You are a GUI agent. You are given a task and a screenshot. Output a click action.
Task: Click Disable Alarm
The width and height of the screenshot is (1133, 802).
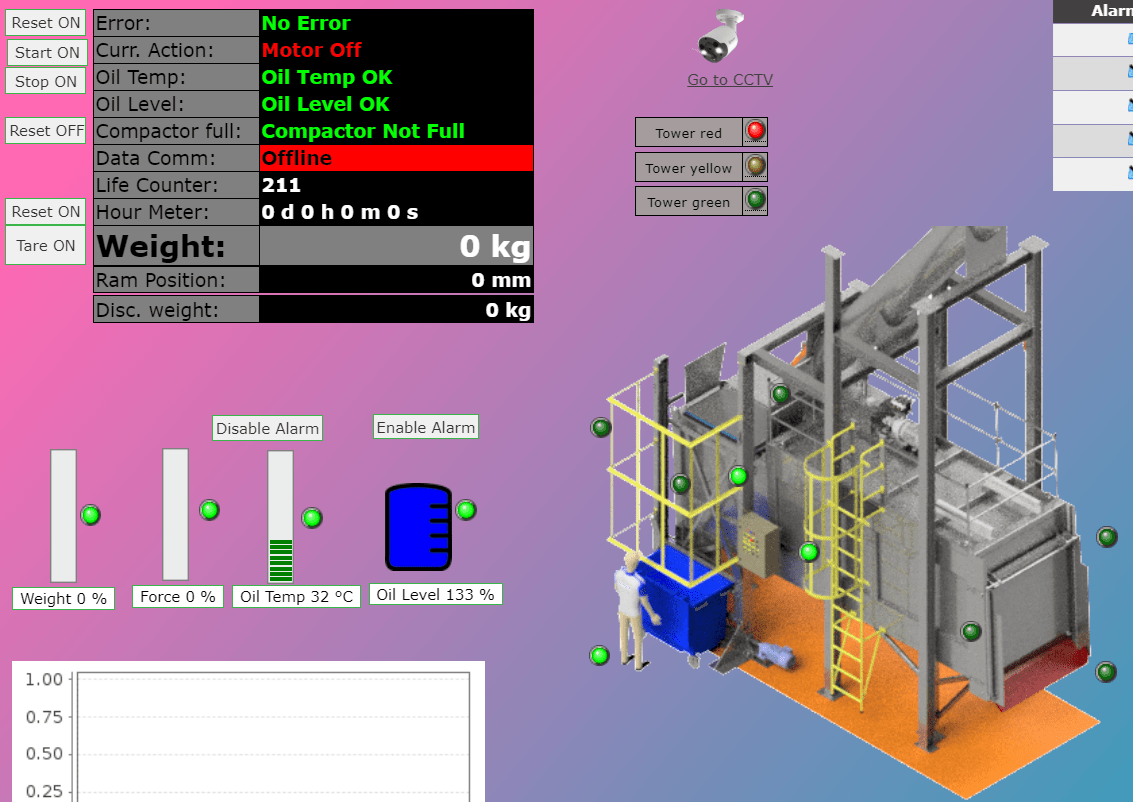click(x=267, y=428)
